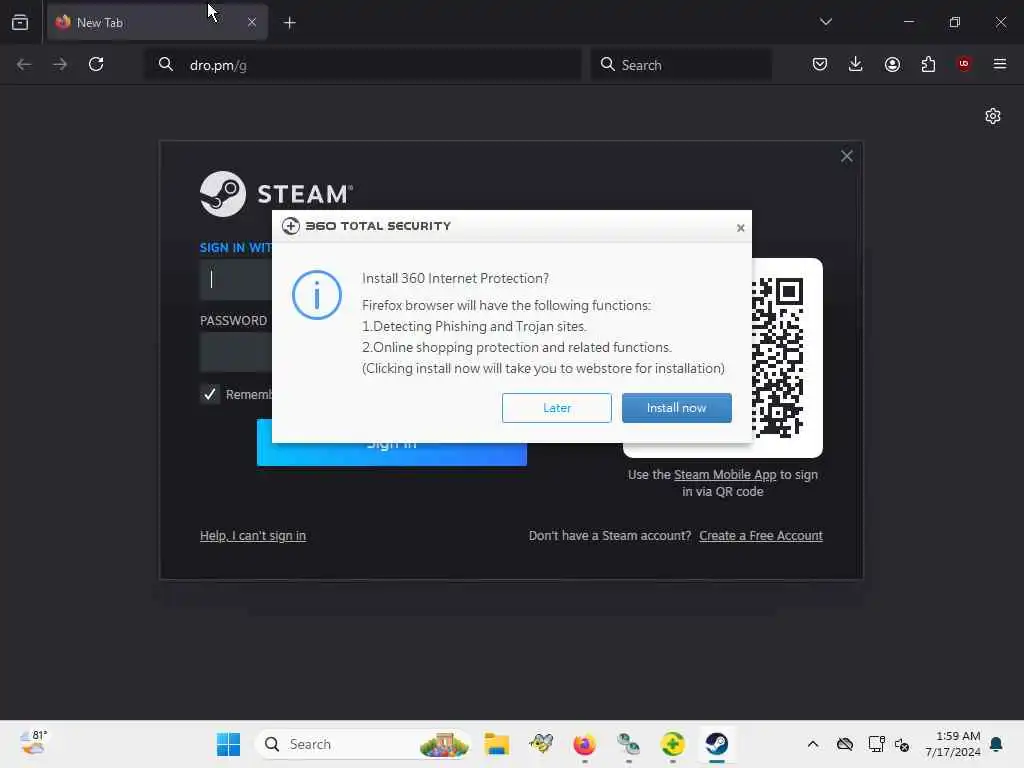Open the notifications bell icon
Viewport: 1024px width, 768px height.
click(997, 744)
